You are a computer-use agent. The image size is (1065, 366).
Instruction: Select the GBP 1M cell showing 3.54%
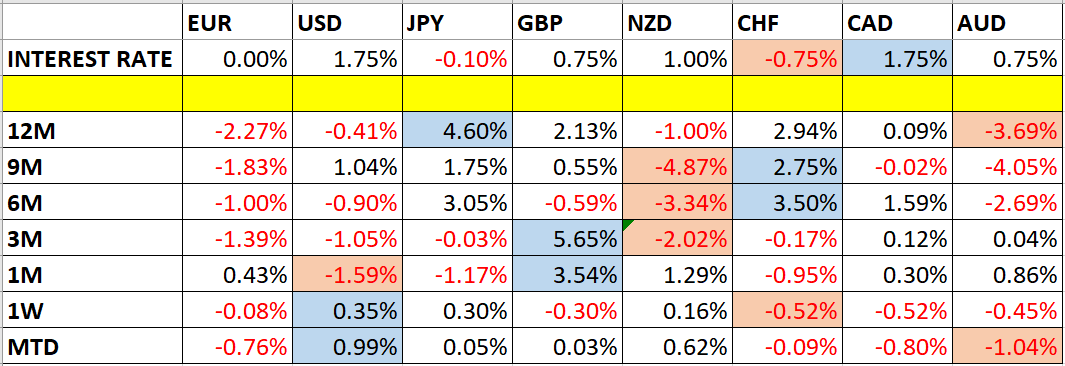(x=566, y=276)
